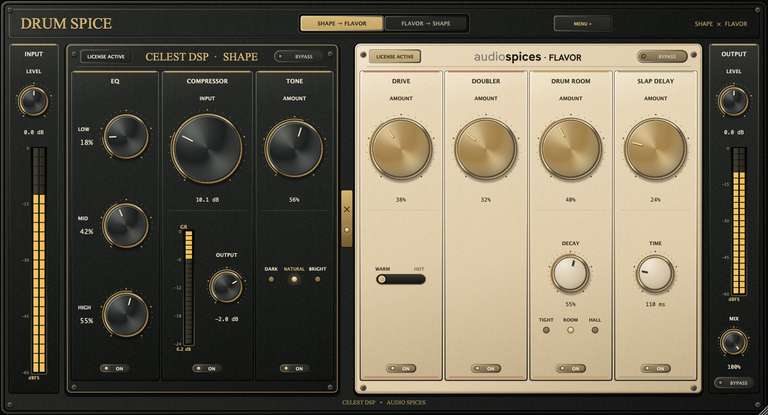Click the EQ LOW band knob
The width and height of the screenshot is (768, 415).
tap(126, 136)
